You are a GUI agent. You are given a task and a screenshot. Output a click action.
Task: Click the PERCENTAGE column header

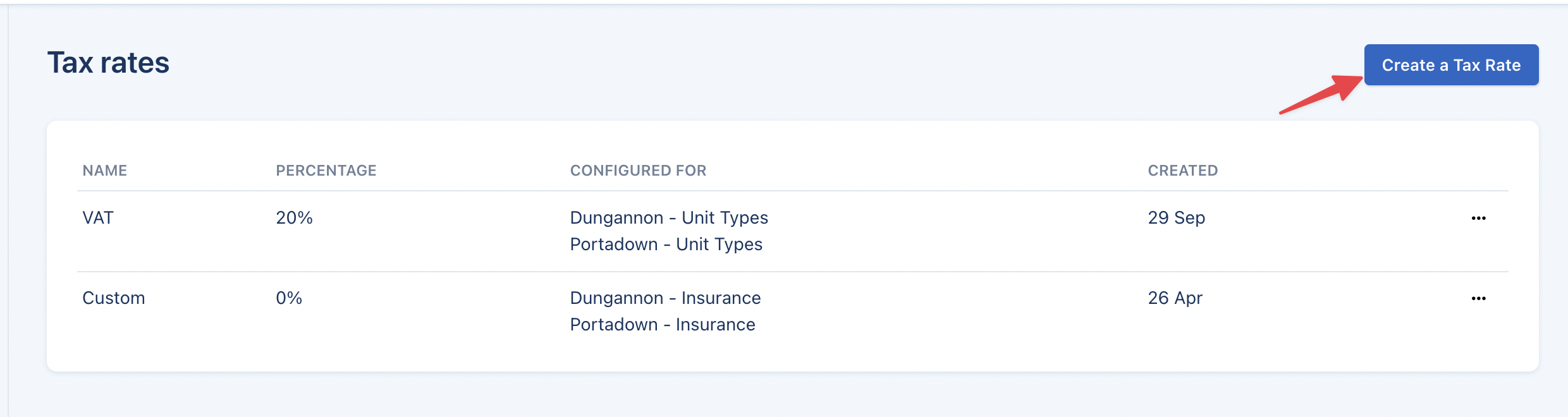(326, 171)
